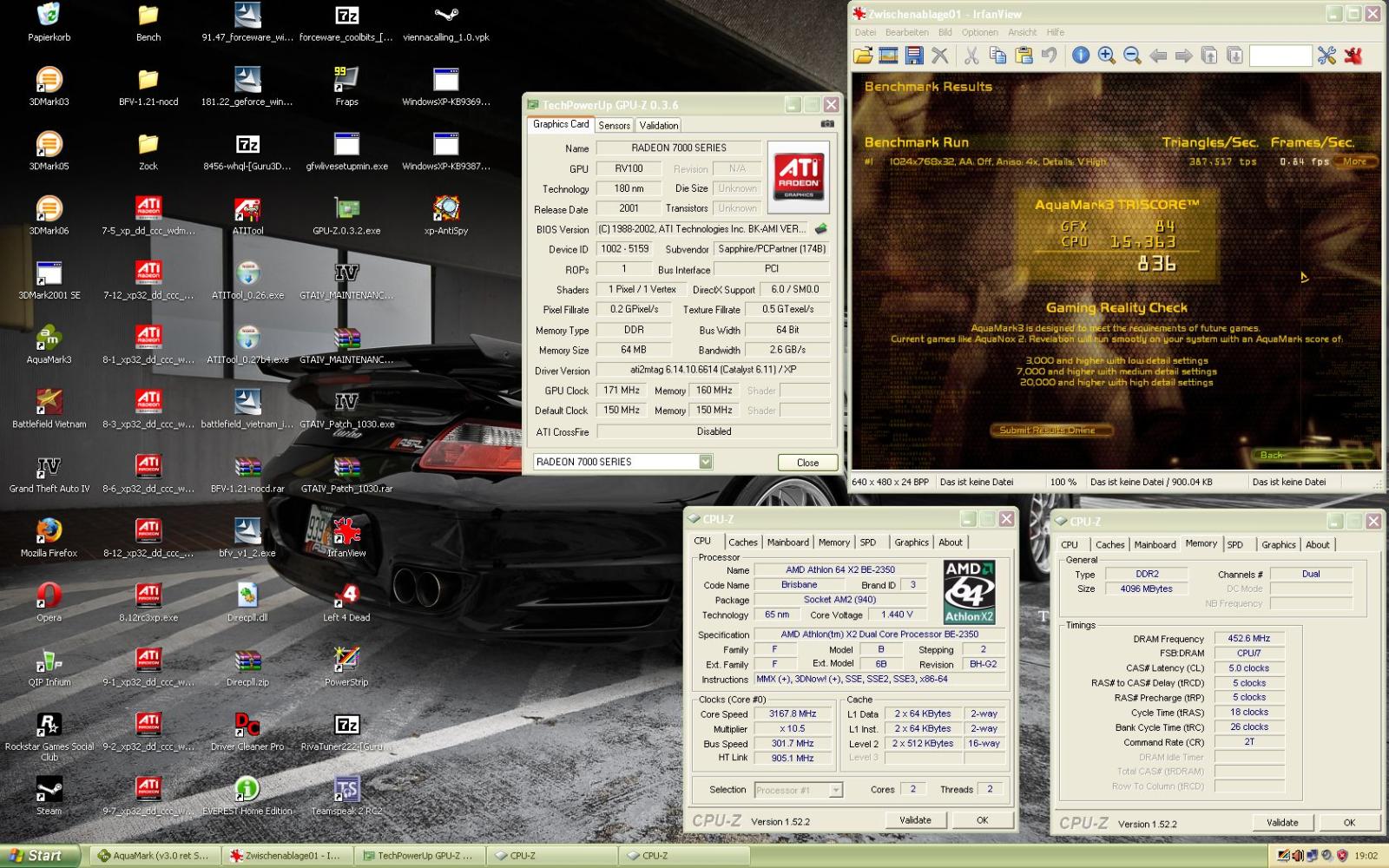Viewport: 1389px width, 868px height.
Task: Go to previous image in IrfanView
Action: coord(1158,56)
